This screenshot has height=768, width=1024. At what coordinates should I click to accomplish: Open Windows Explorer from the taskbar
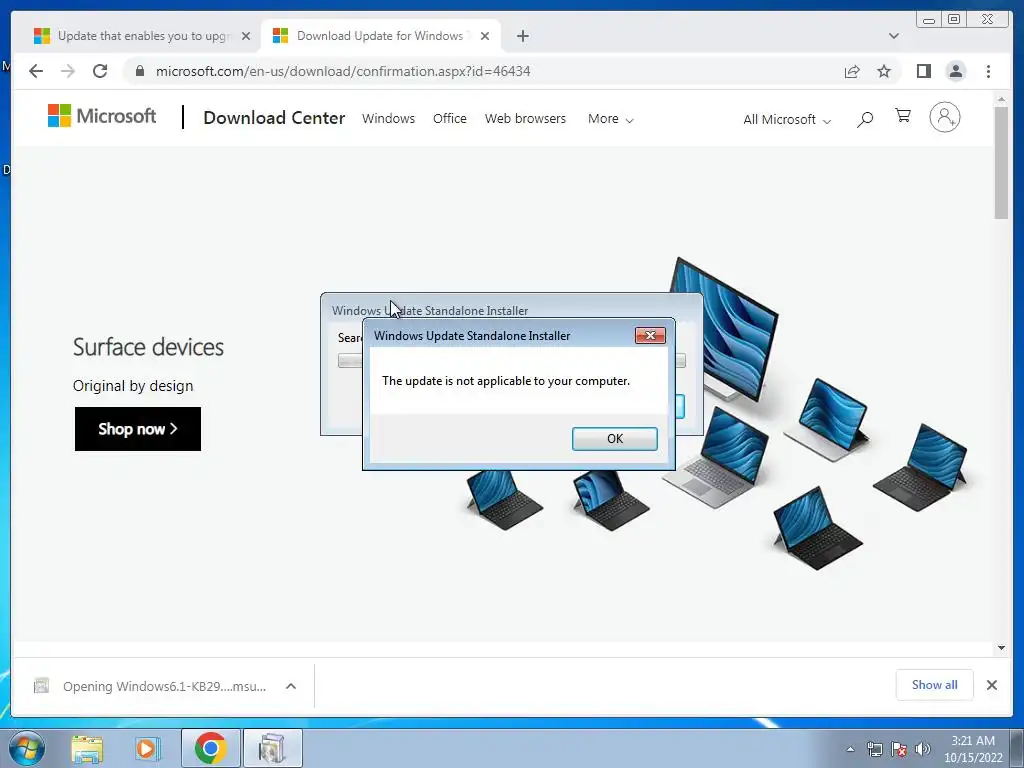pyautogui.click(x=87, y=748)
